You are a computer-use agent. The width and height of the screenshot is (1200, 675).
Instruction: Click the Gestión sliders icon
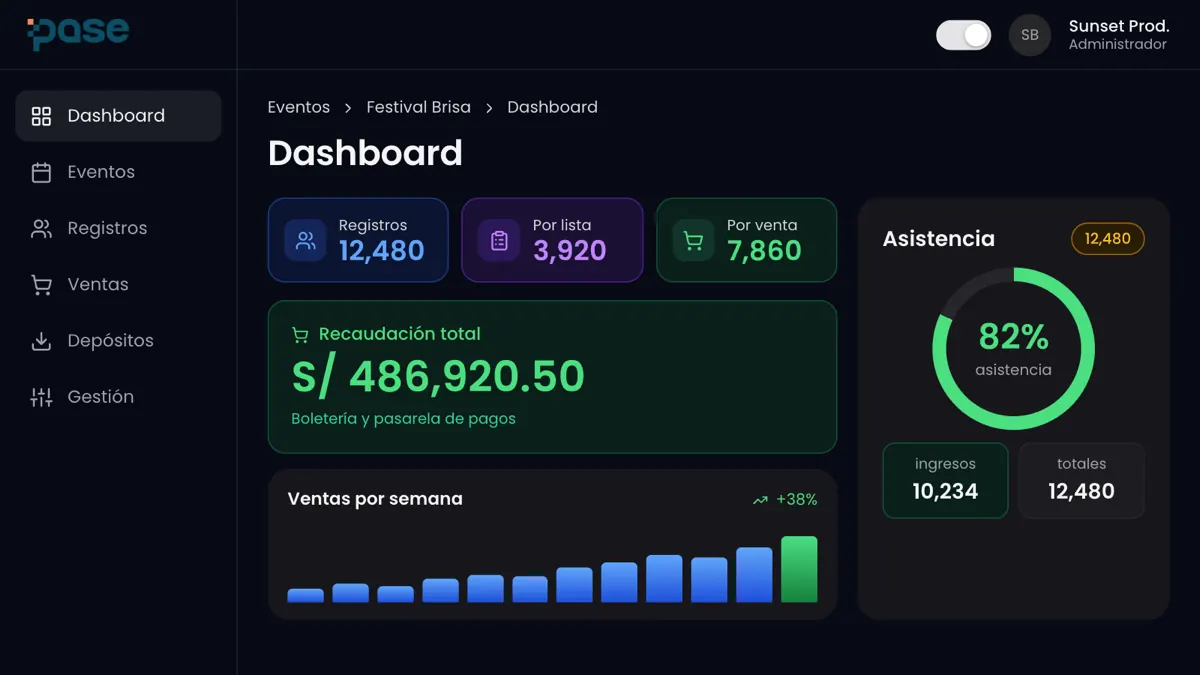pyautogui.click(x=41, y=397)
